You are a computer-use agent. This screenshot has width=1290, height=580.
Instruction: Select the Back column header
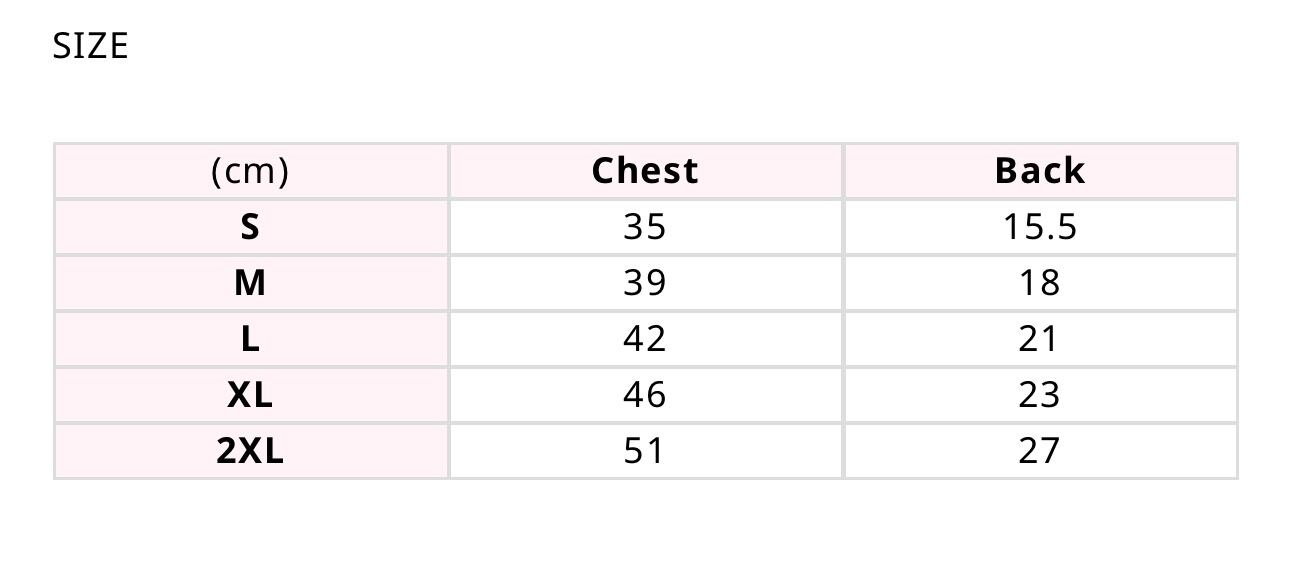1039,171
